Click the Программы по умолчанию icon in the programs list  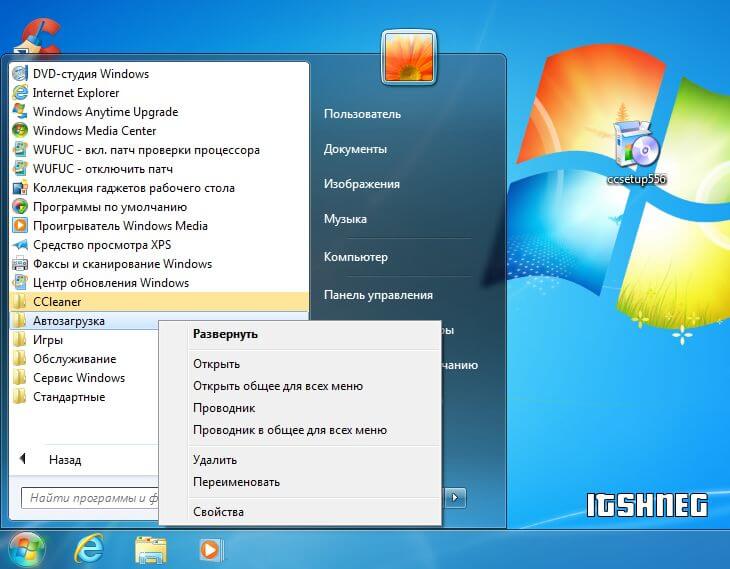pos(20,207)
